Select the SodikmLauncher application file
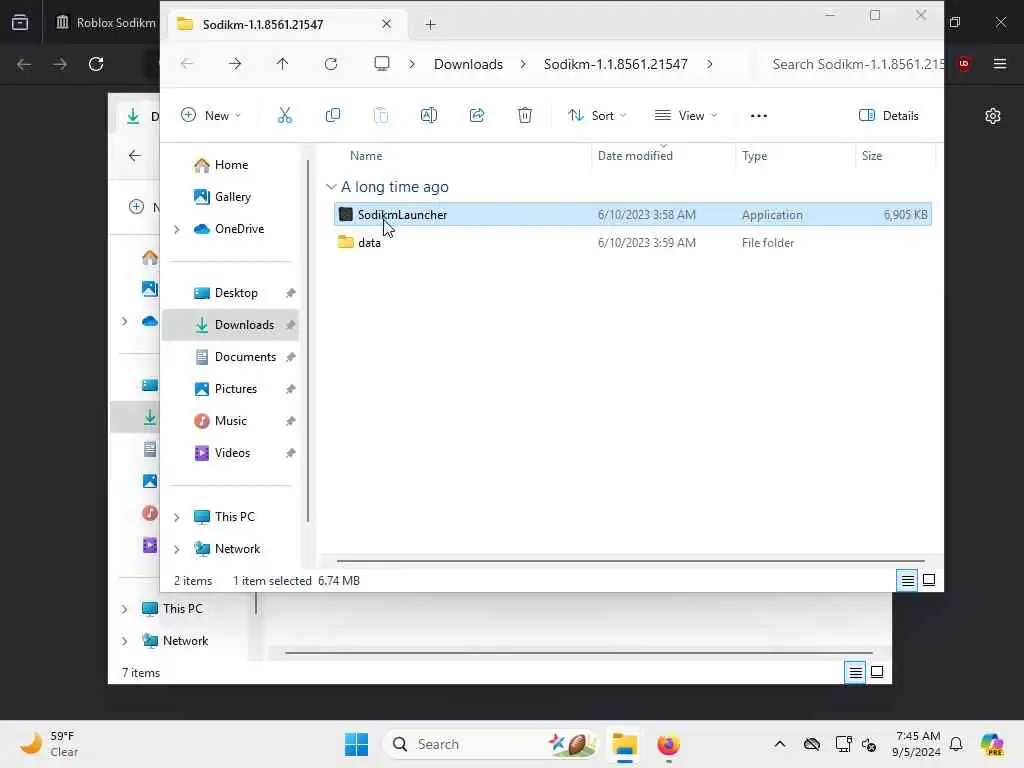 pos(632,214)
